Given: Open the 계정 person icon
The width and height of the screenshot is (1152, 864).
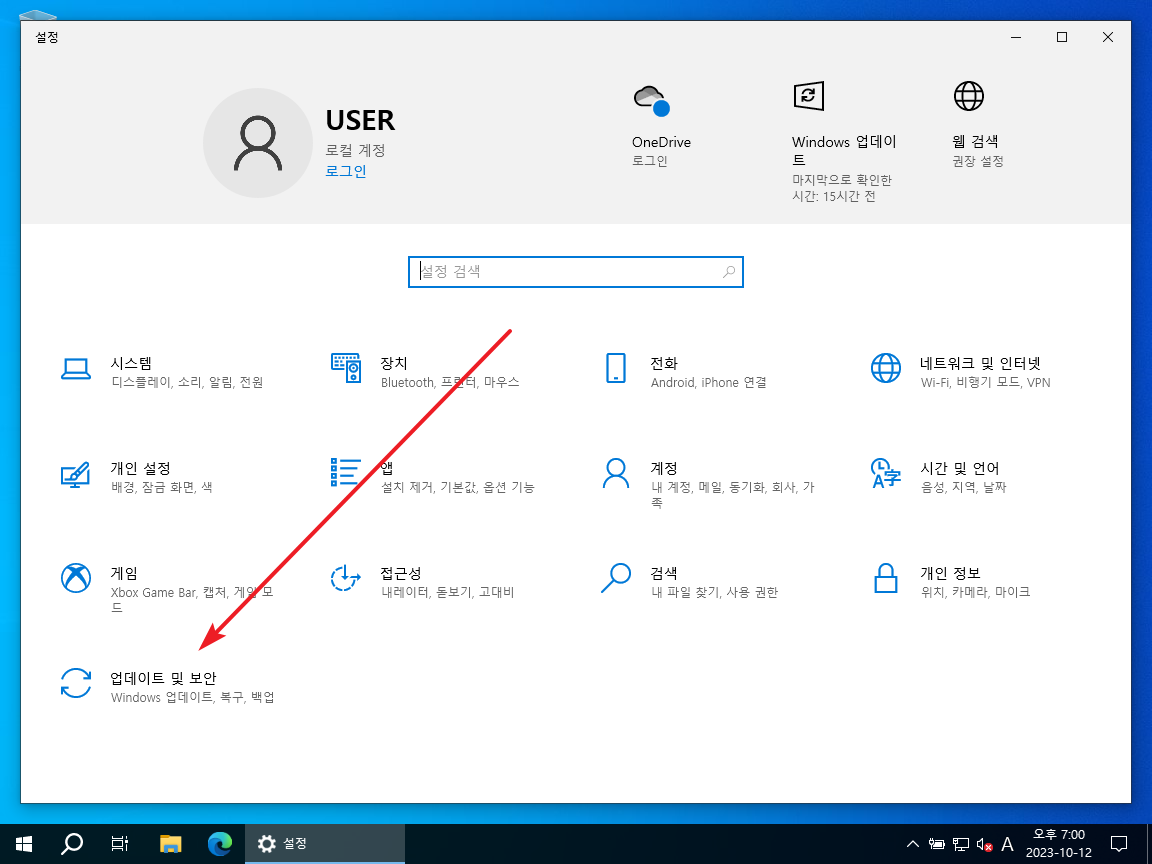Looking at the screenshot, I should pyautogui.click(x=616, y=473).
